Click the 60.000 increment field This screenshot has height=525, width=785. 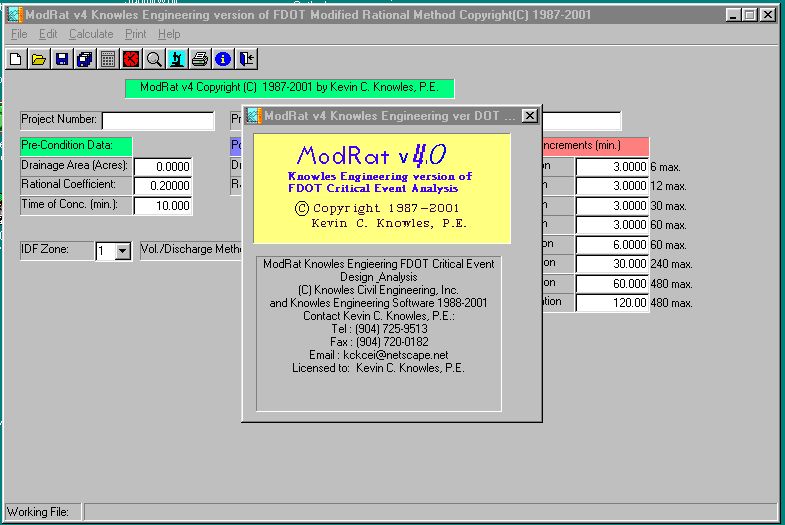(x=612, y=284)
